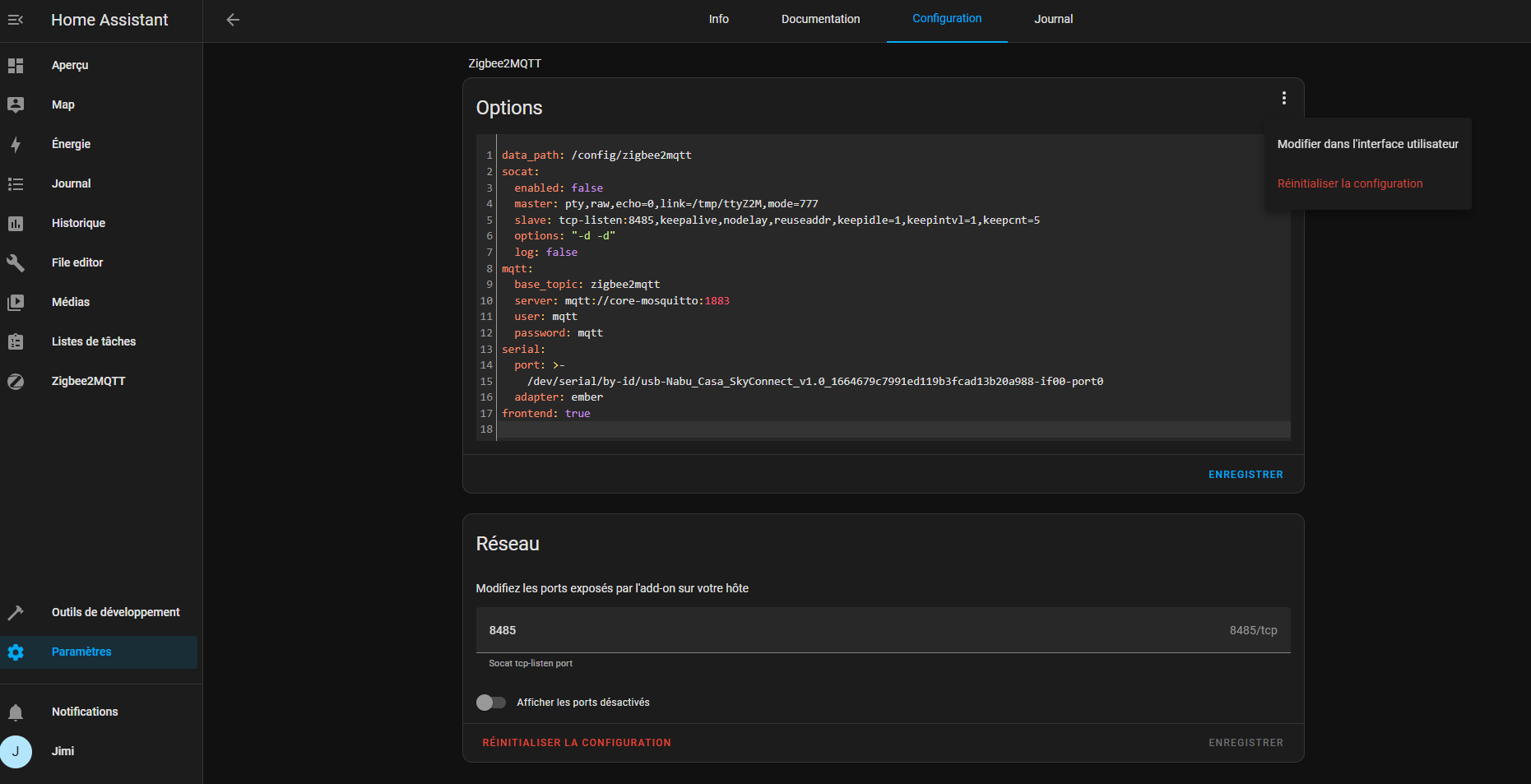Image resolution: width=1531 pixels, height=784 pixels.
Task: Click RÉINITIALISER LA CONFIGURATION in Réseau card
Action: 576,743
